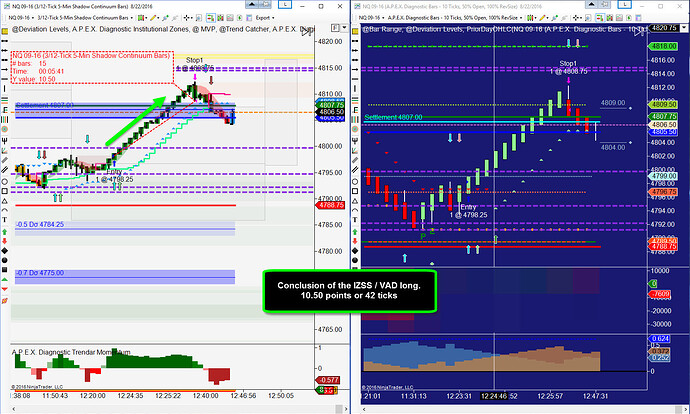Click Entry 1 @ 4798.25 label in right chart

pos(468,211)
